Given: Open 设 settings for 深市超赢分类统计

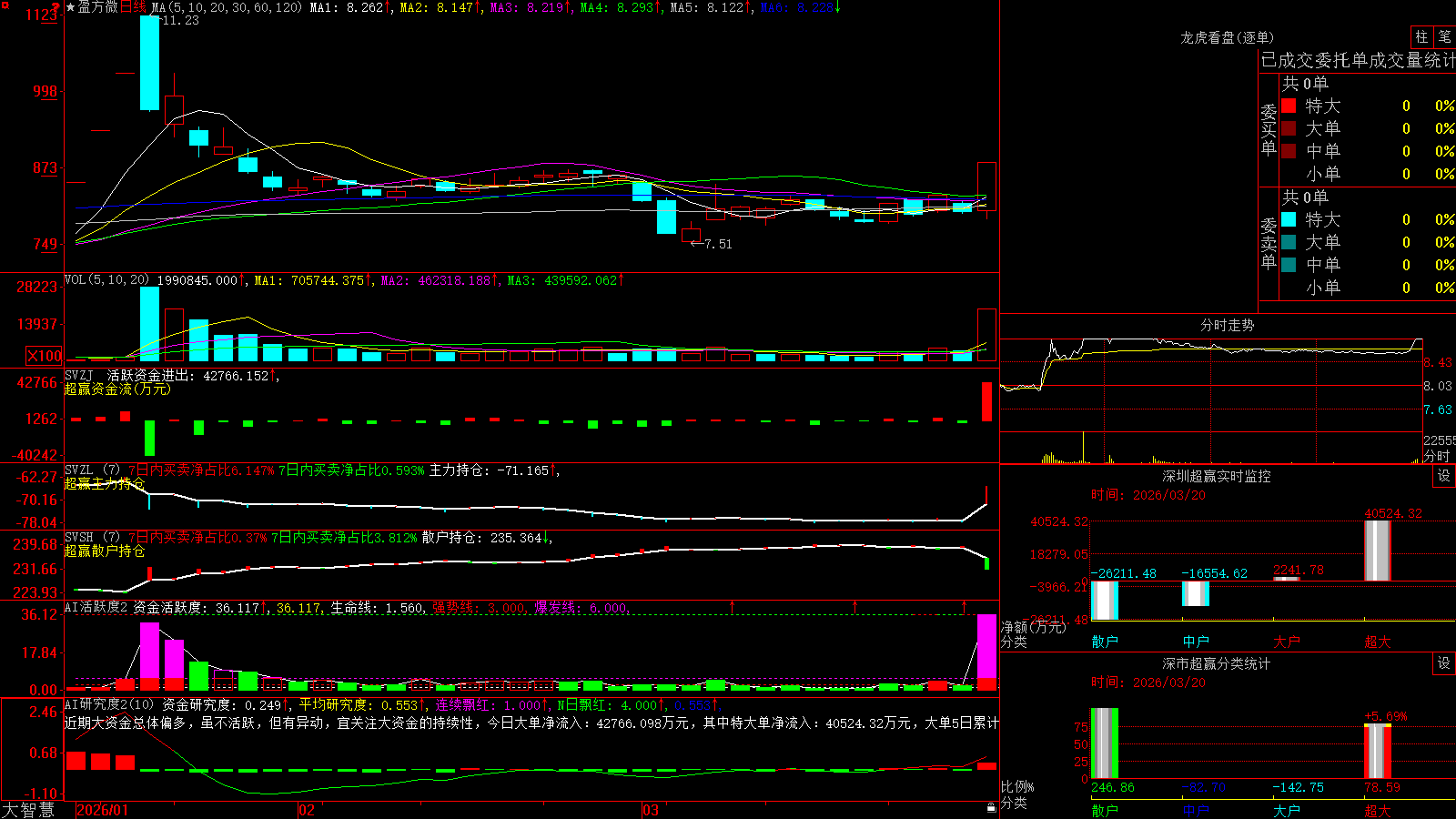Looking at the screenshot, I should click(1444, 663).
